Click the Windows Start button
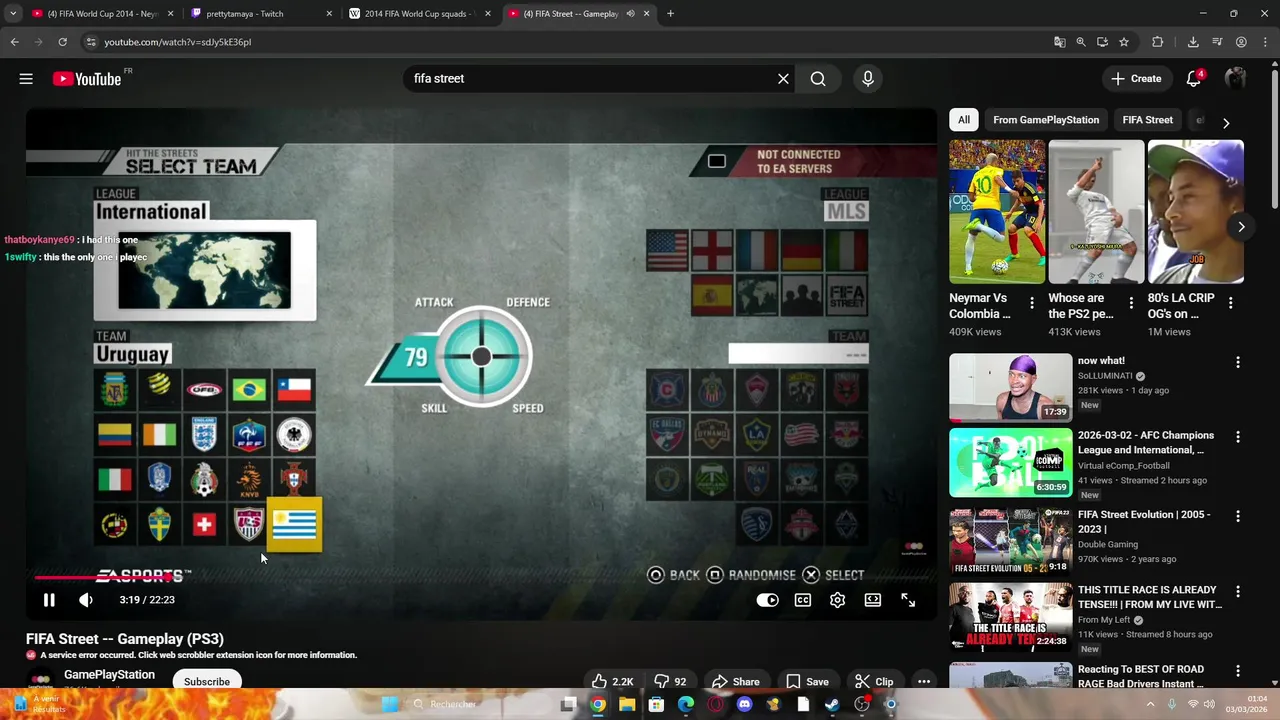1280x720 pixels. [x=390, y=704]
